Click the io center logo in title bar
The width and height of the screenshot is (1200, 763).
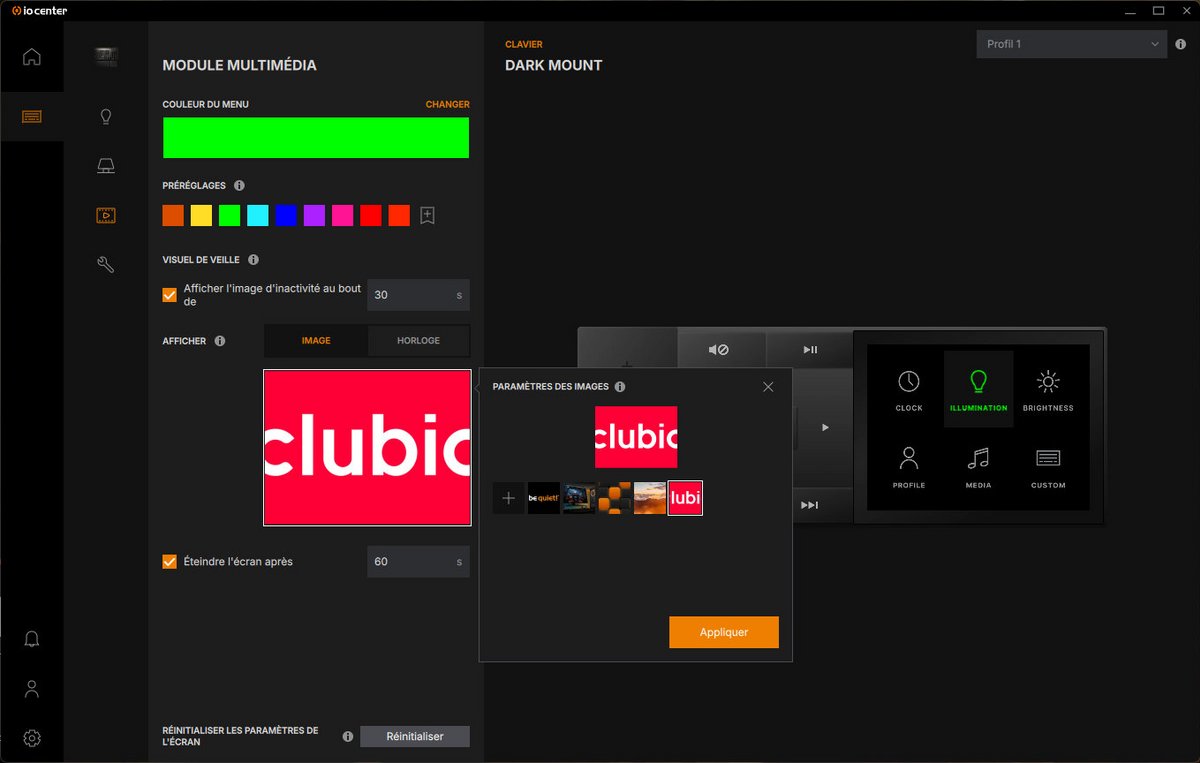point(39,10)
